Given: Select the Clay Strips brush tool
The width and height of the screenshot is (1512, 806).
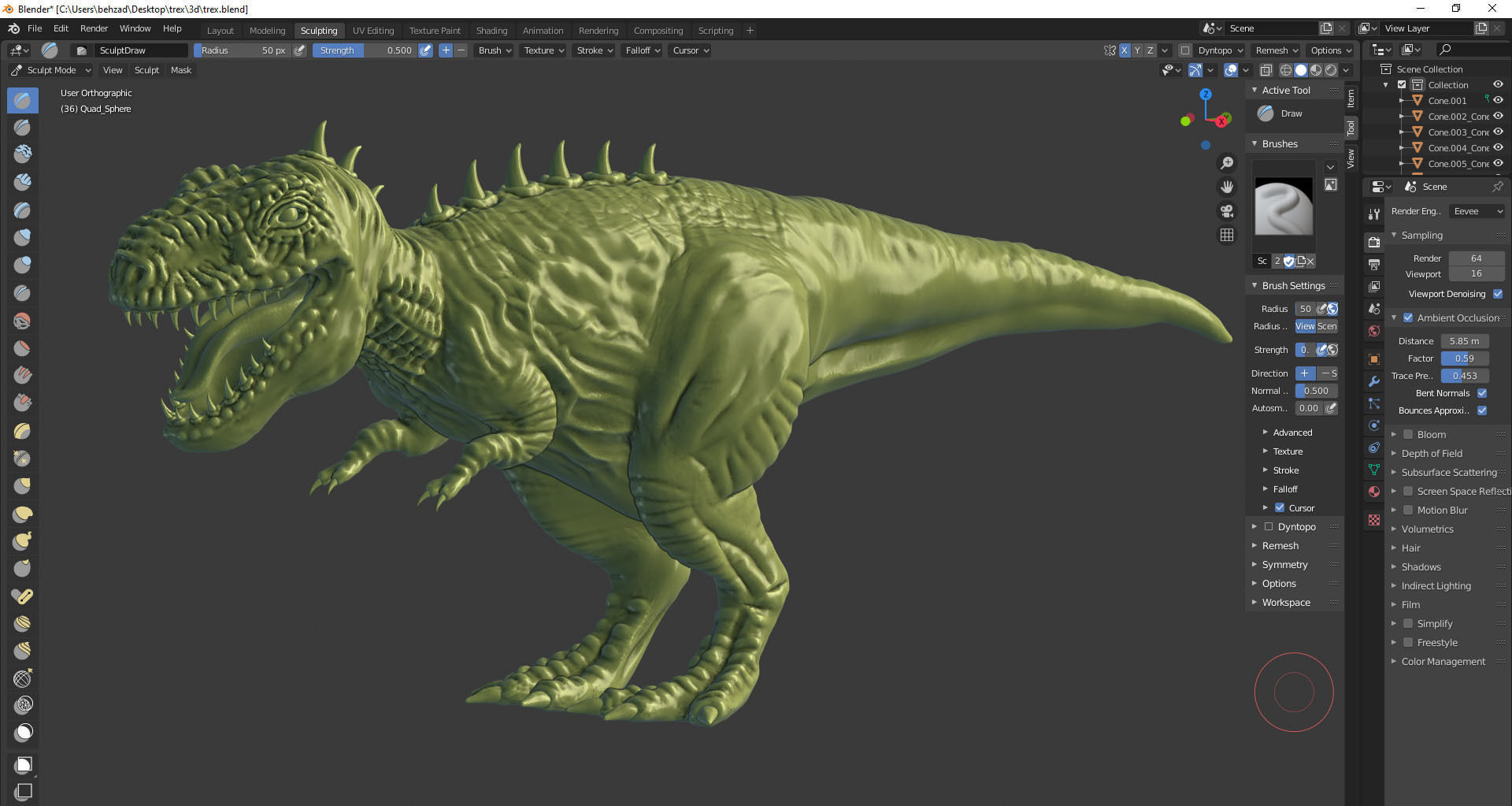Looking at the screenshot, I should 23,182.
